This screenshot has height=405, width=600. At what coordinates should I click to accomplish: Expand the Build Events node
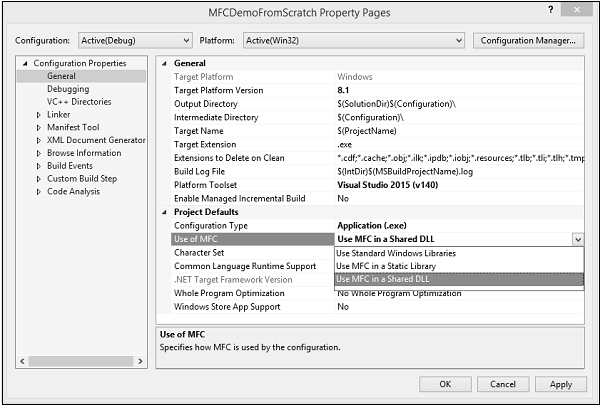(38, 166)
